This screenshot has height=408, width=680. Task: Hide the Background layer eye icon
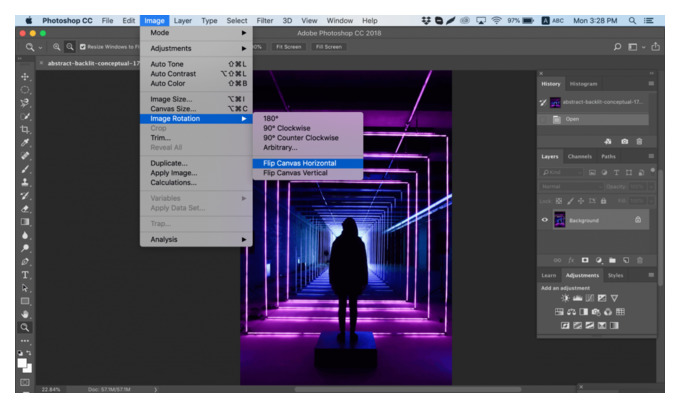[x=545, y=220]
